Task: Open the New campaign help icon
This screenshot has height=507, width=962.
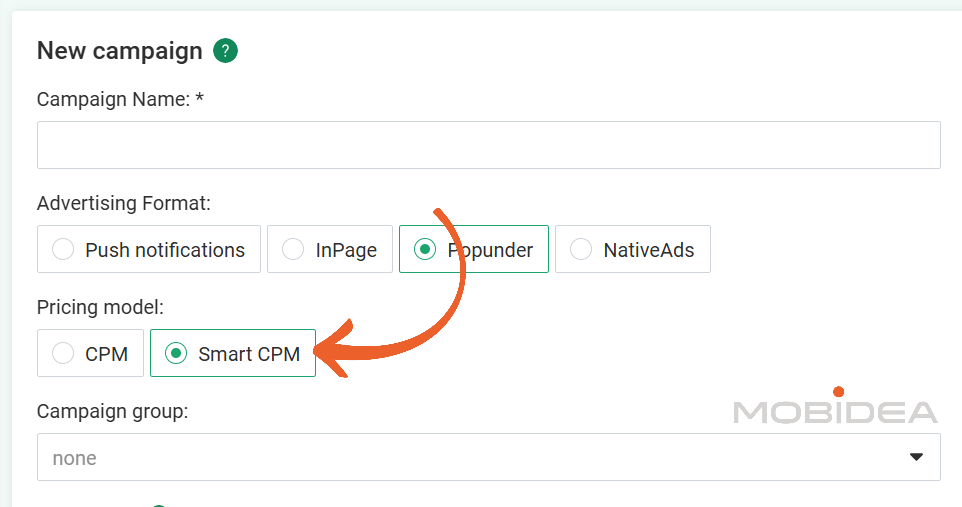Action: (225, 50)
